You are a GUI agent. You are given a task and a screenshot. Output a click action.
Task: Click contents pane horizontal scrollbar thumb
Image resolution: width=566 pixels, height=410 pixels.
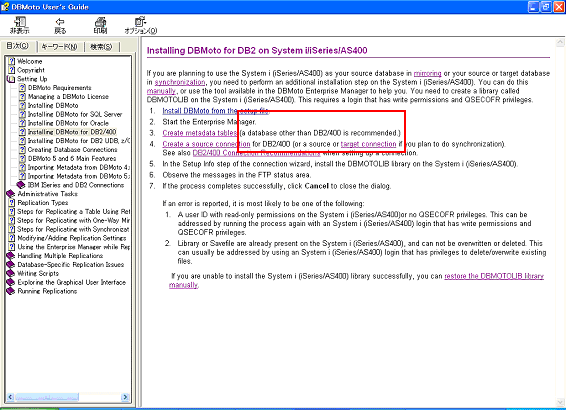click(x=47, y=397)
